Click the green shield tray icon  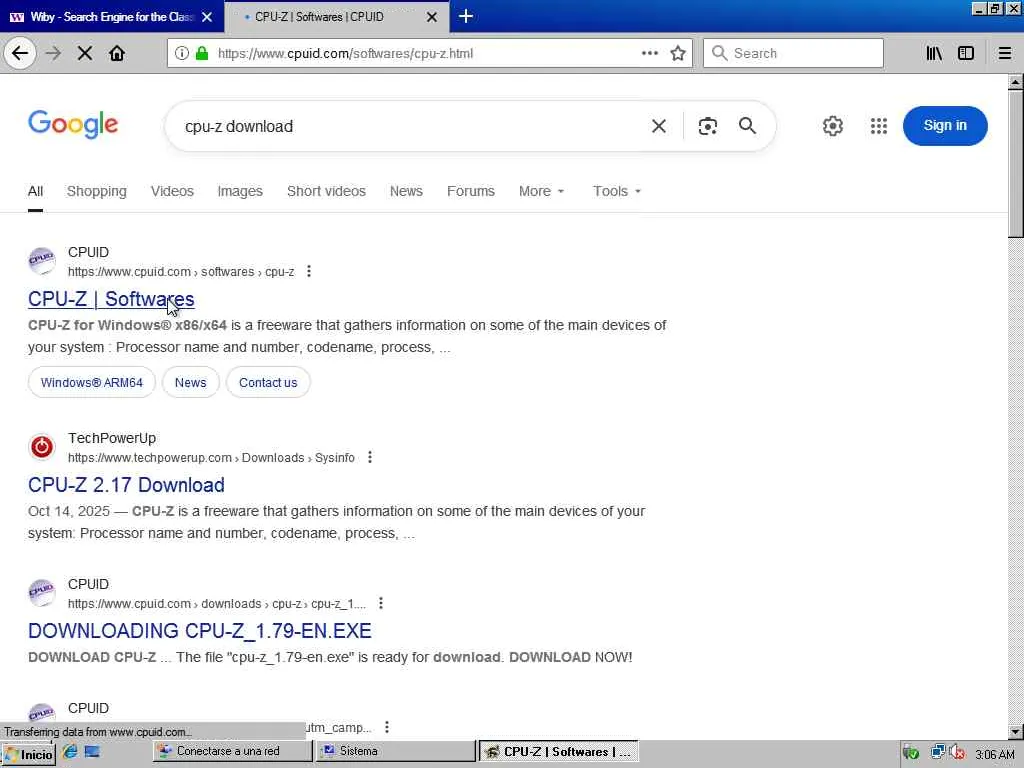tap(911, 753)
